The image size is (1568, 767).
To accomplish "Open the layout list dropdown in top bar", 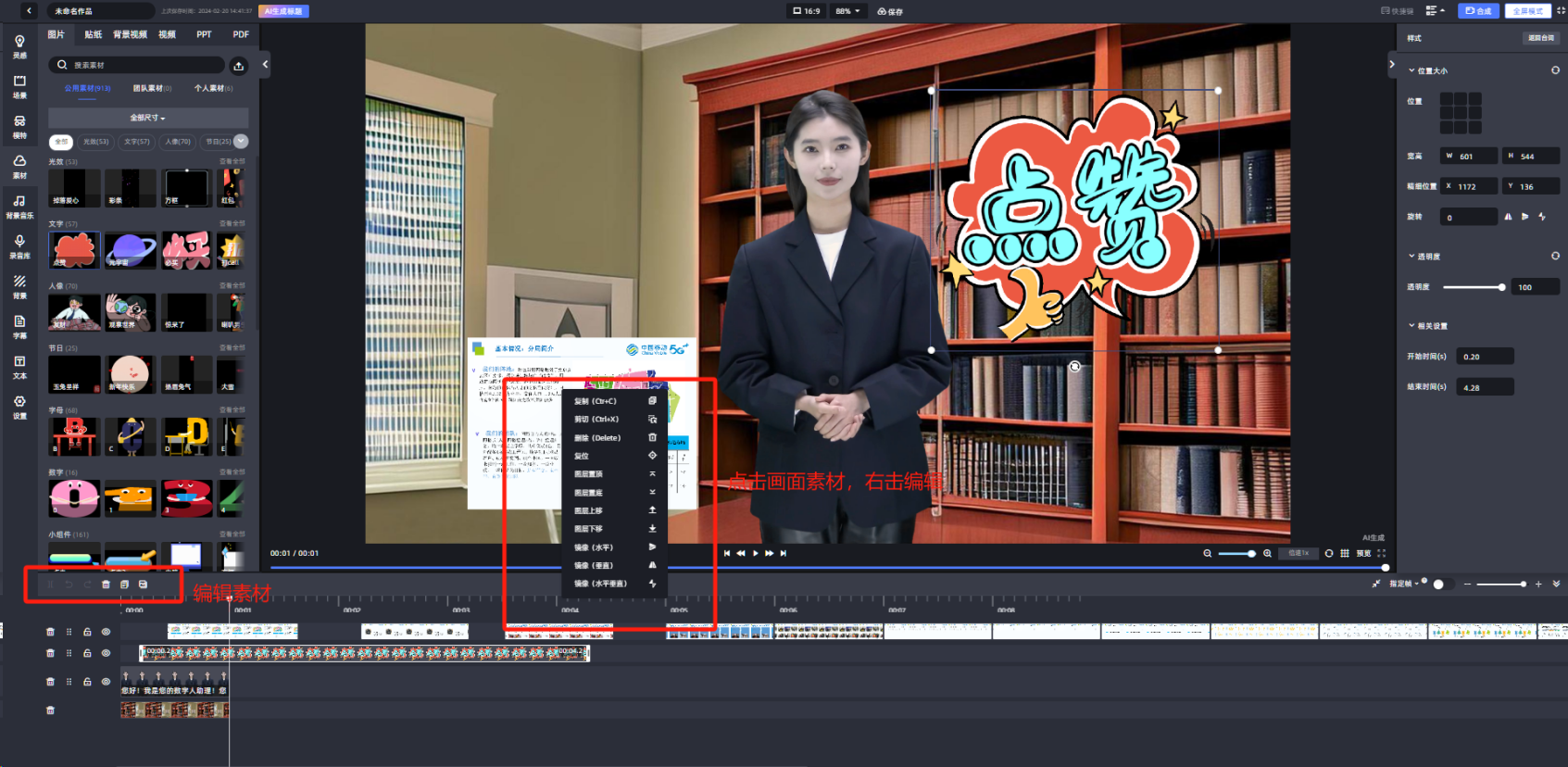I will point(1435,11).
